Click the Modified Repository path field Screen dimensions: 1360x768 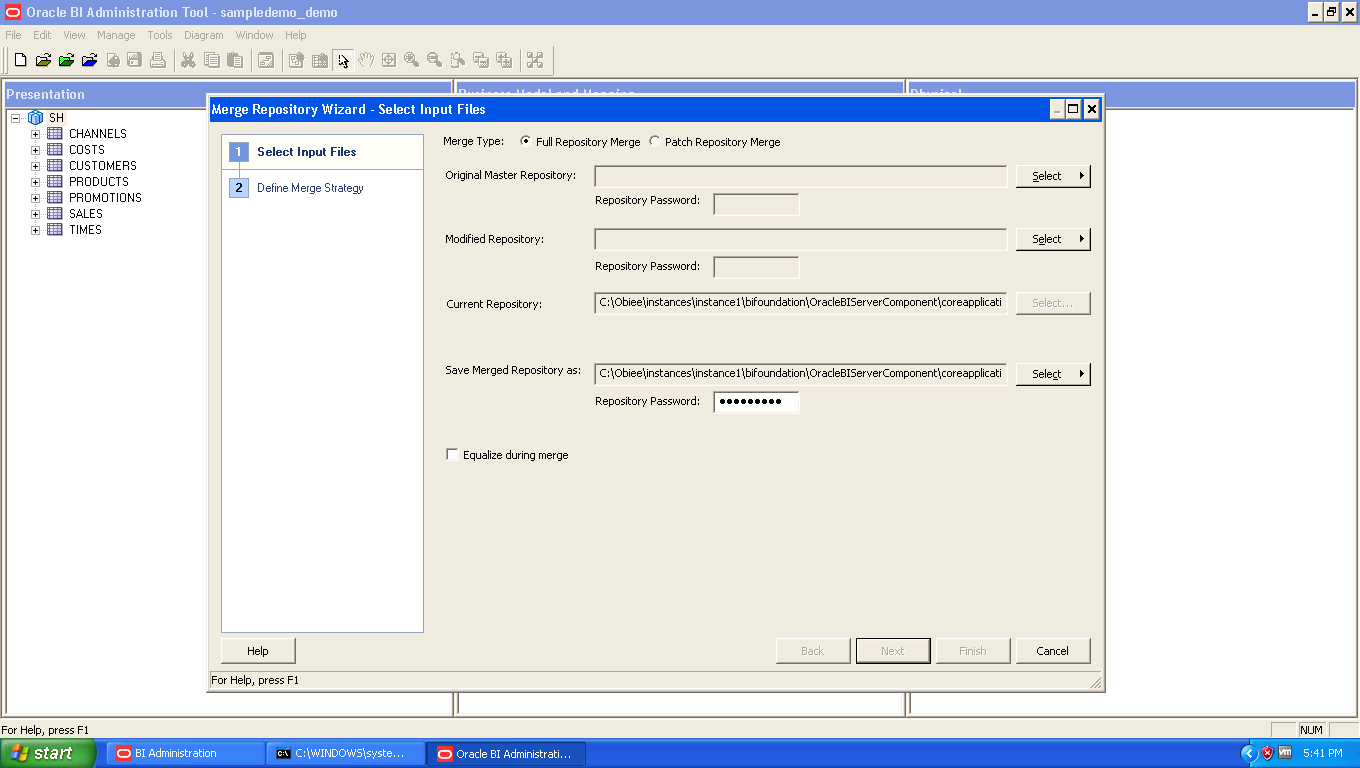pos(800,239)
